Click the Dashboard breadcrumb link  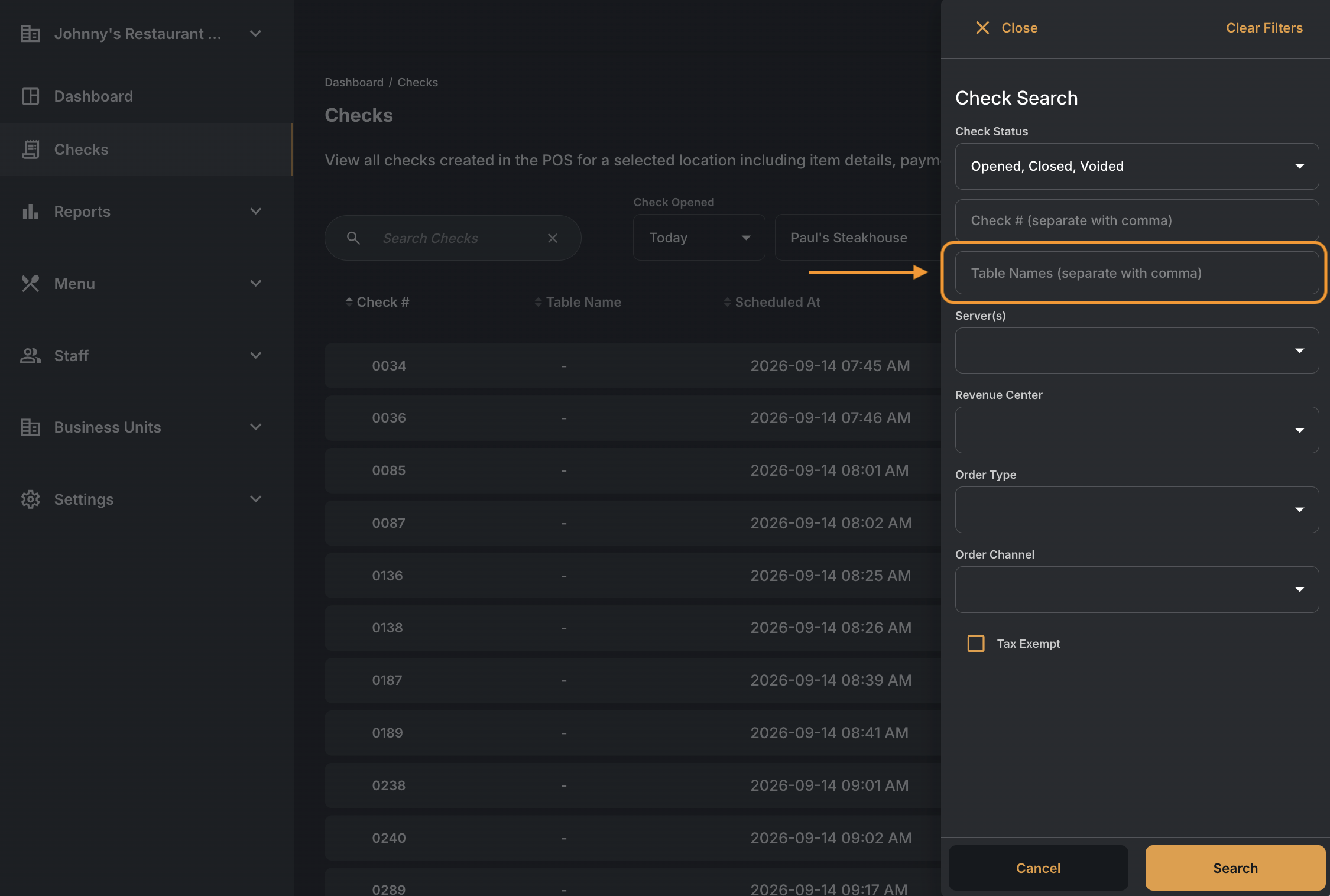[x=354, y=82]
